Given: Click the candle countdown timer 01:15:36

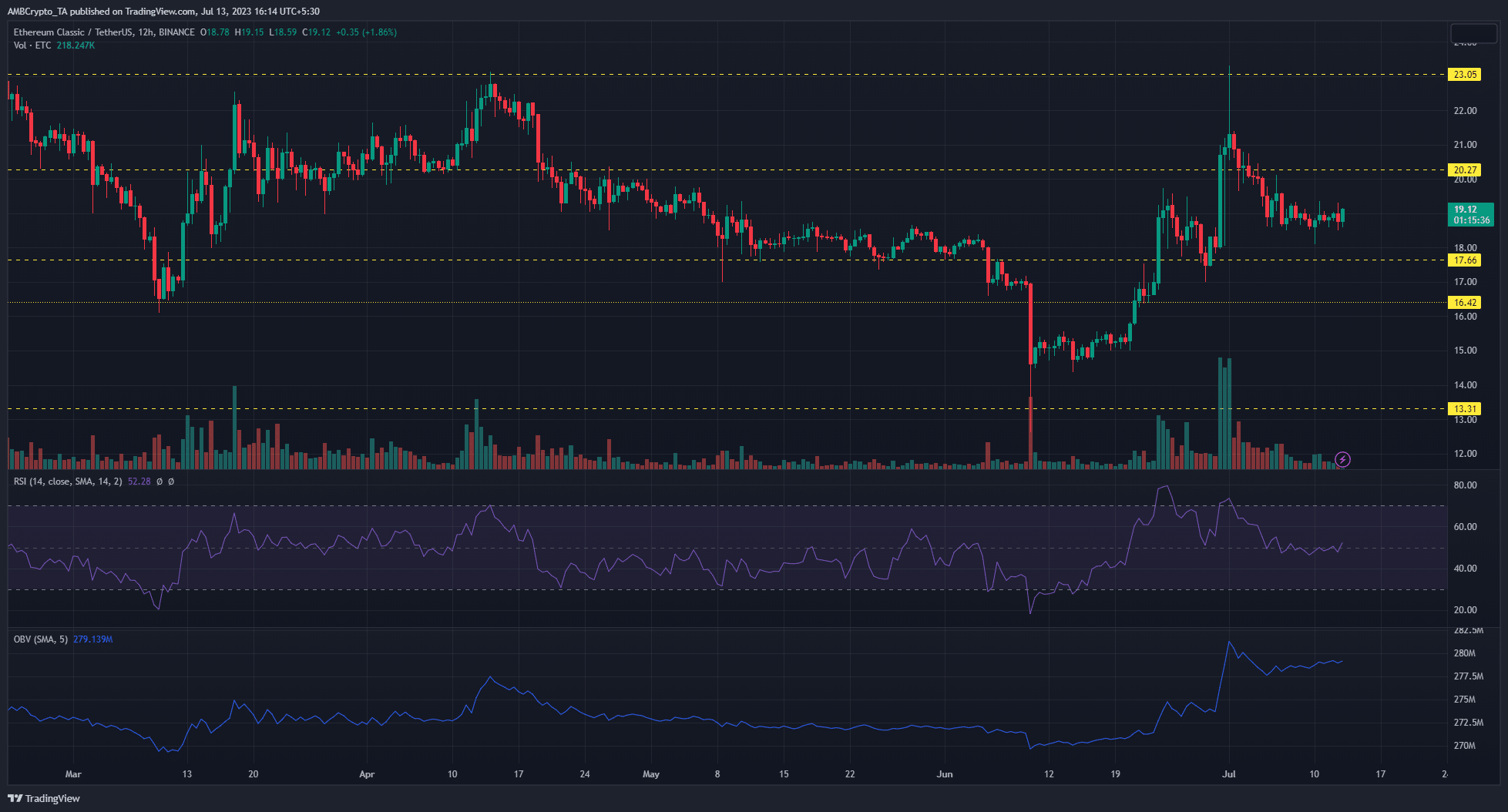Looking at the screenshot, I should (x=1472, y=220).
